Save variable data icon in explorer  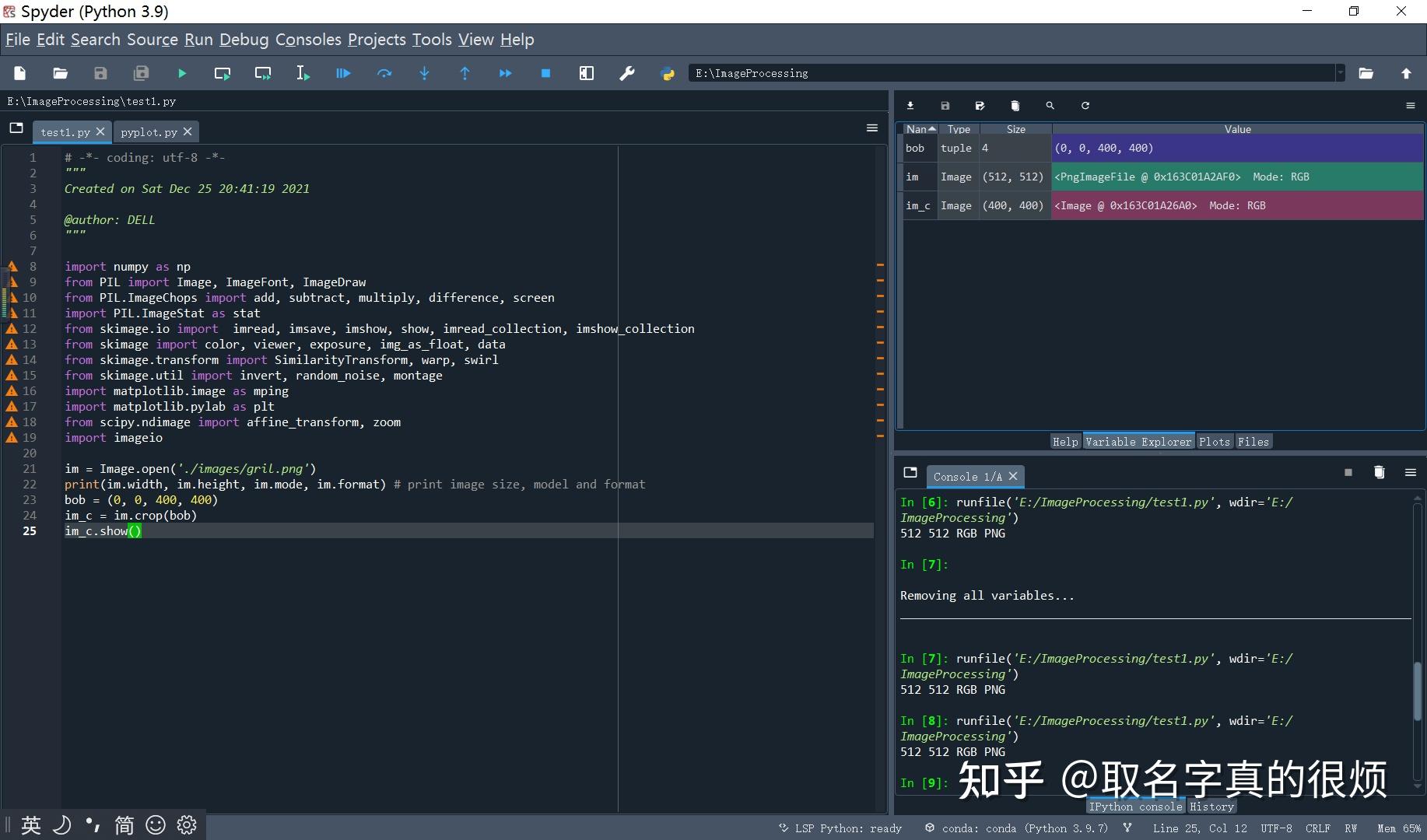(945, 106)
